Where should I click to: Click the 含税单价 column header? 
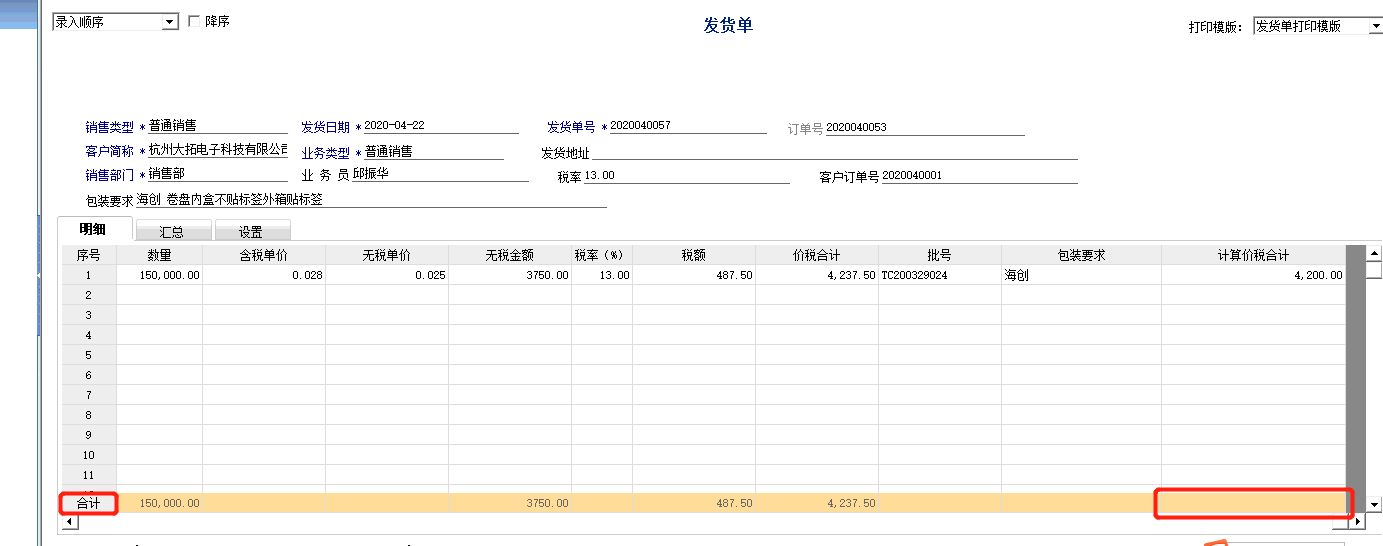(x=264, y=255)
